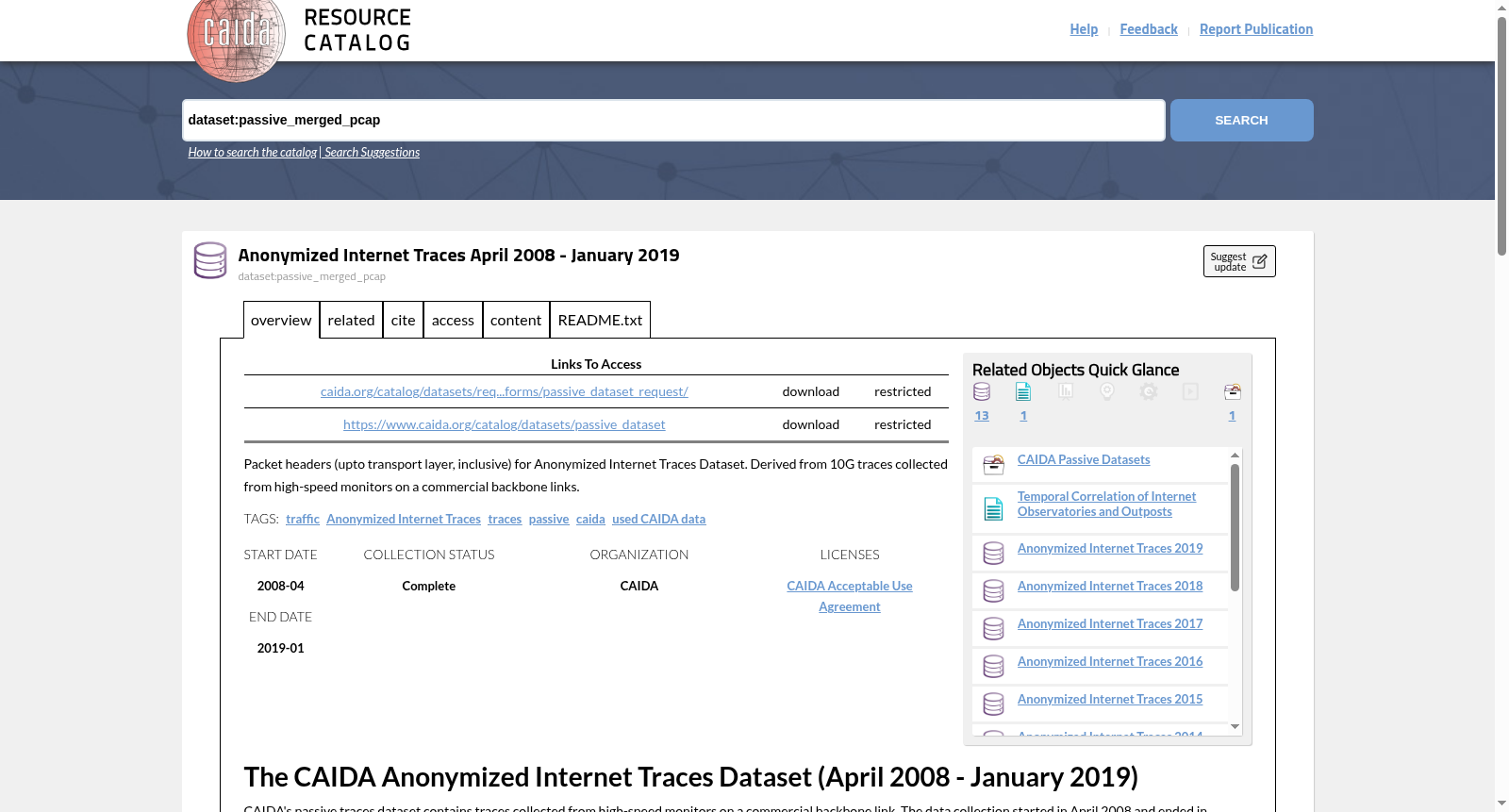Click the related objects list scrollbar thumb
1509x812 pixels.
pyautogui.click(x=1235, y=527)
